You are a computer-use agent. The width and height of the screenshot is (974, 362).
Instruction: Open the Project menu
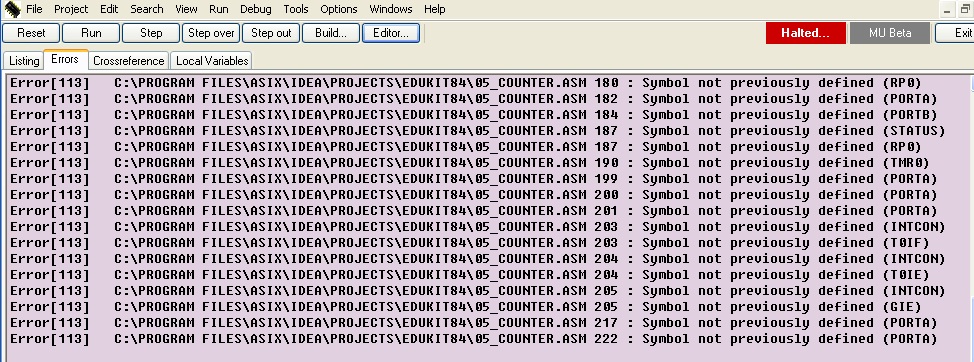[71, 9]
